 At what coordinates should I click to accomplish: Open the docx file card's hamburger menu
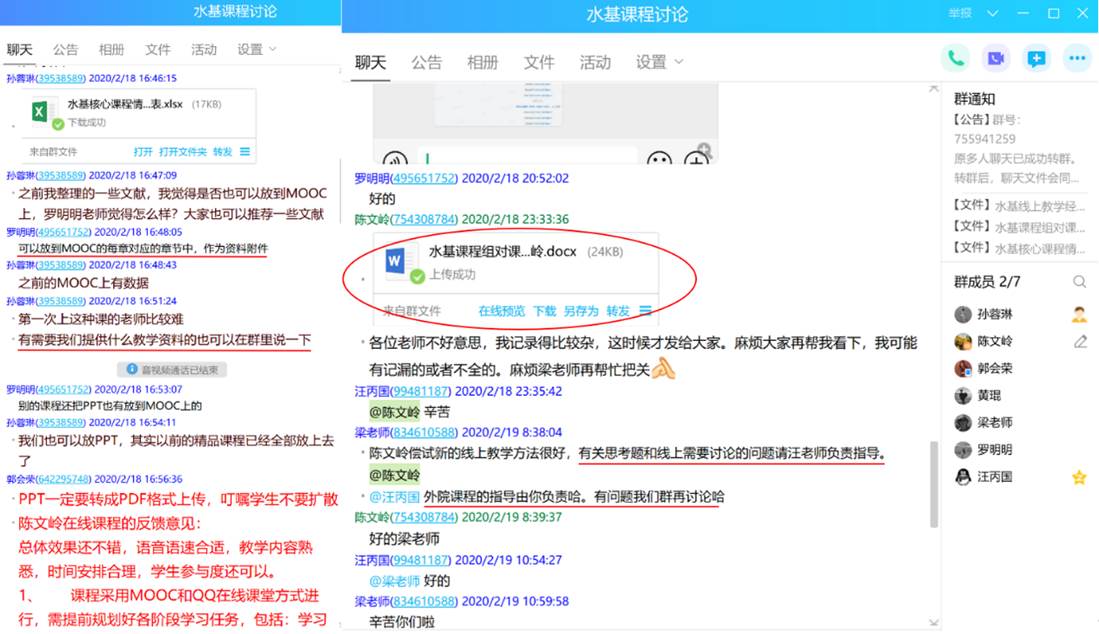[x=646, y=311]
